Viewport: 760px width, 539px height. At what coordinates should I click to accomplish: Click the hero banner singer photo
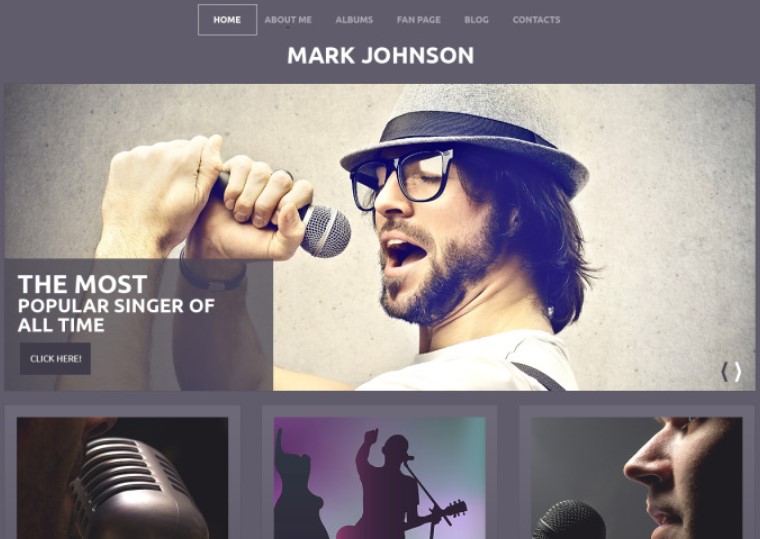380,238
